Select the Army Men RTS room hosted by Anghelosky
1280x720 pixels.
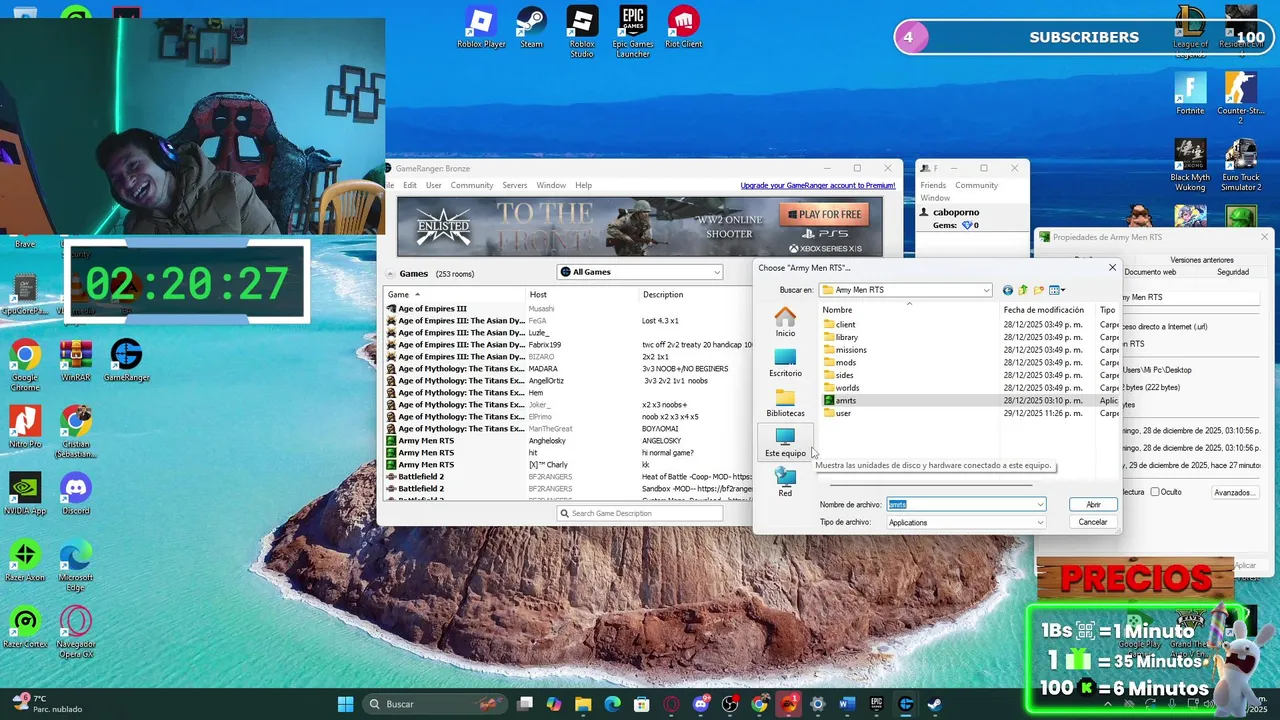point(568,441)
